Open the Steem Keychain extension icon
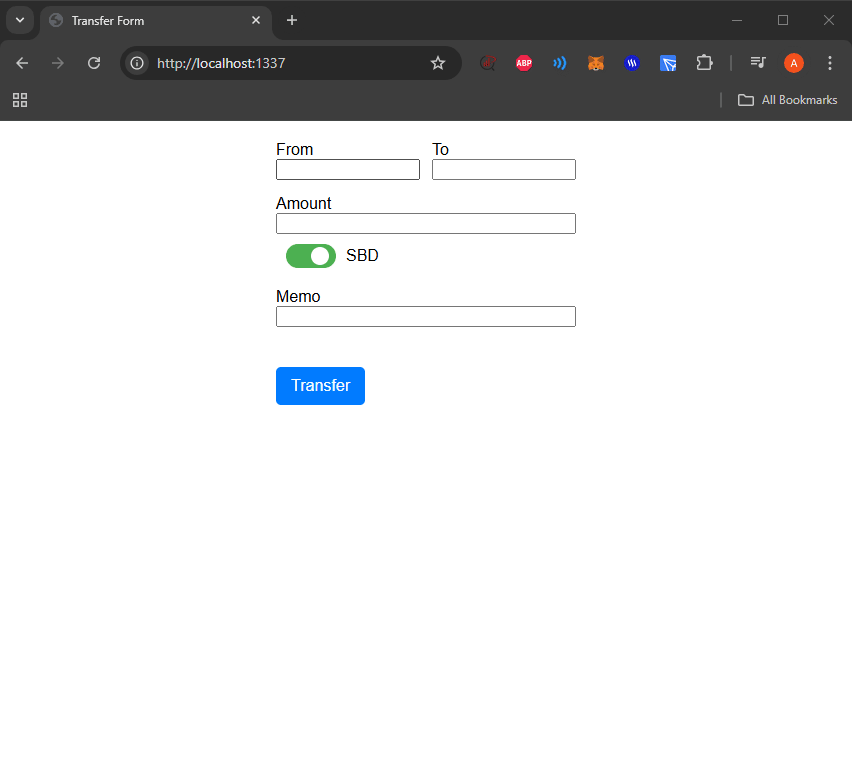 tap(631, 63)
